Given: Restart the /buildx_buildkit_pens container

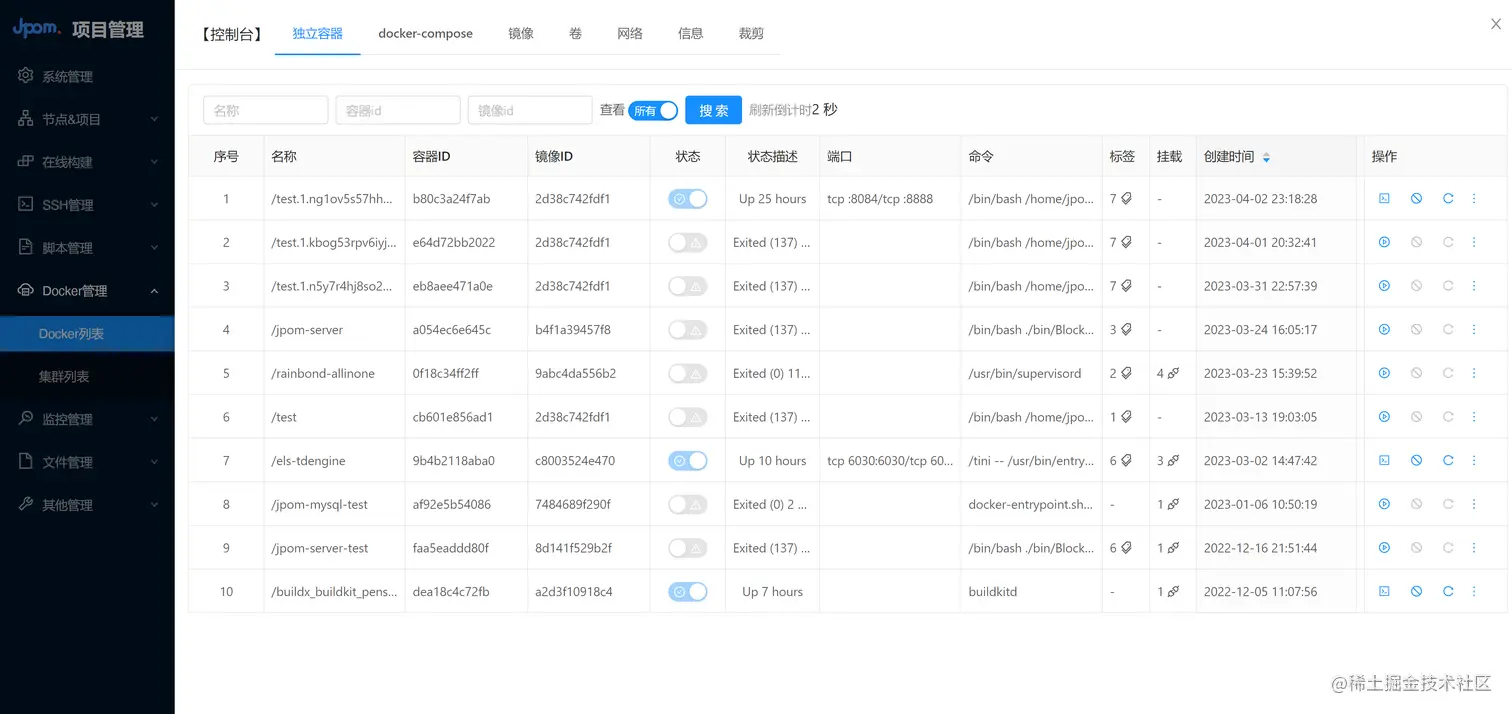Looking at the screenshot, I should click(1448, 591).
